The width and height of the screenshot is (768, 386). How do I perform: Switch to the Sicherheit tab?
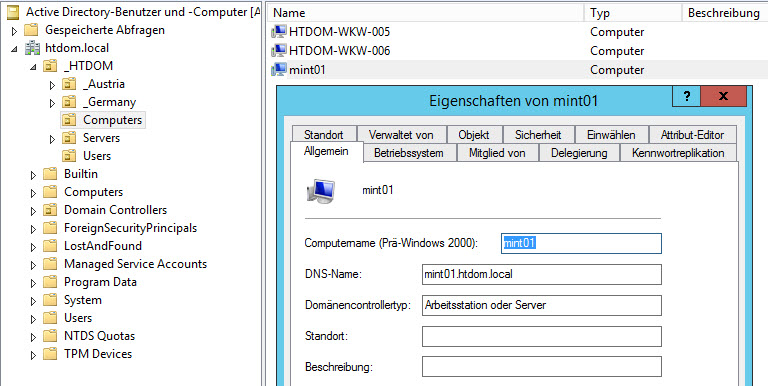point(538,135)
